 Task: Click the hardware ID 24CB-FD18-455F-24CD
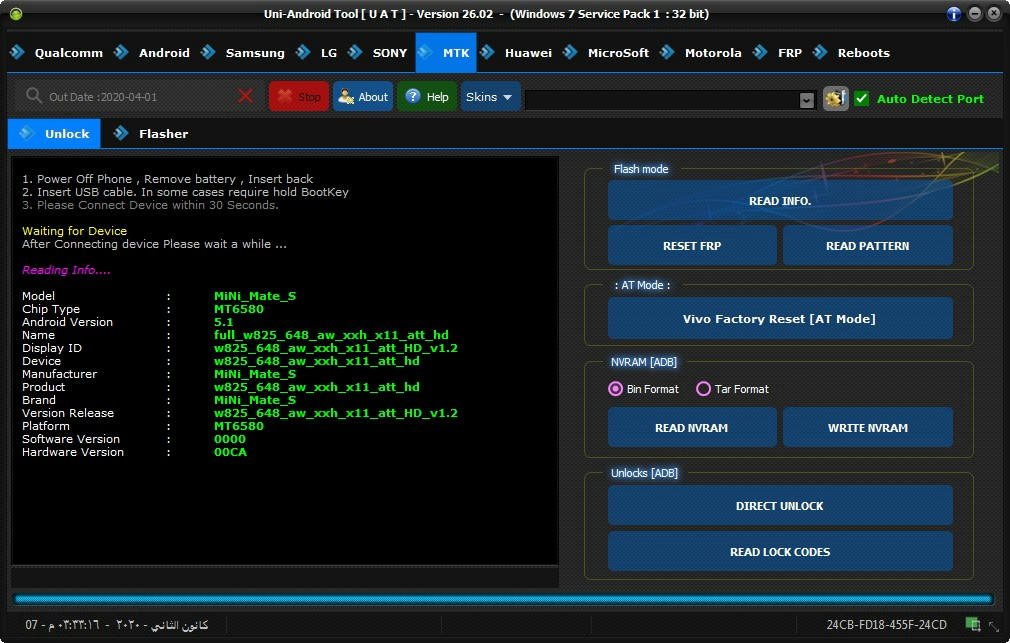[x=886, y=624]
